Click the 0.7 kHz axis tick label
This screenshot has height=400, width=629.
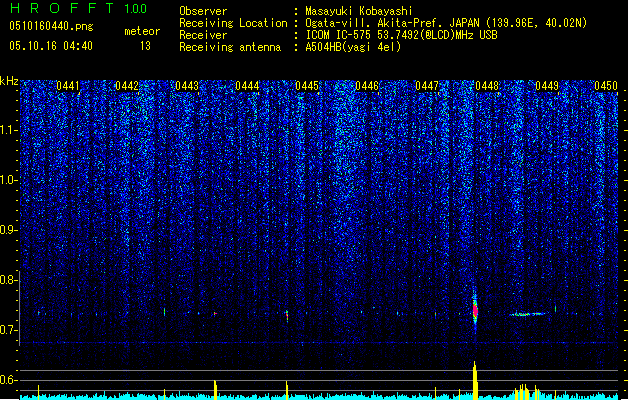9,330
